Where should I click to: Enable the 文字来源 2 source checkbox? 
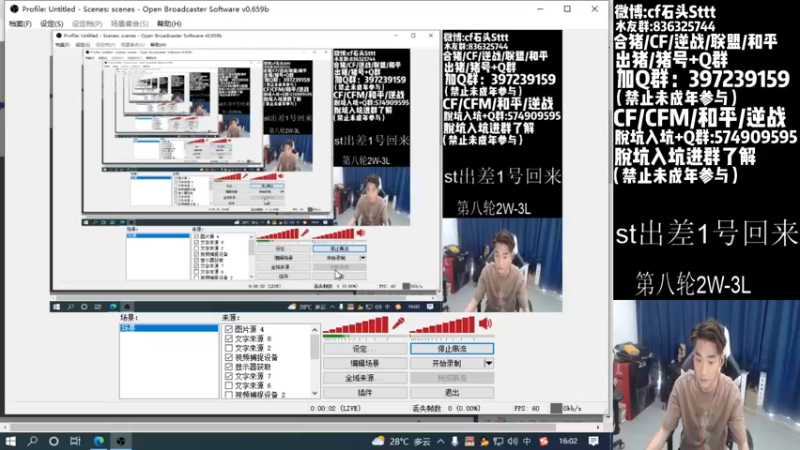(x=229, y=348)
